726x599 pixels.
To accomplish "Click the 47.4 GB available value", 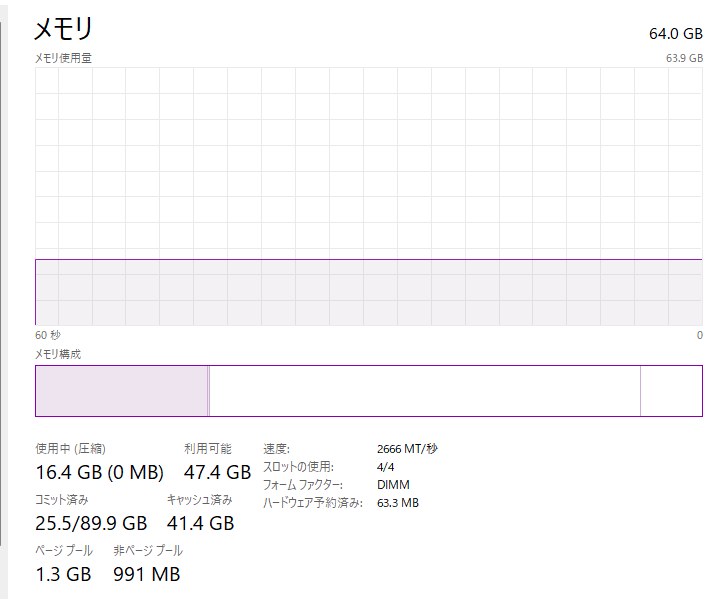I will click(x=217, y=472).
